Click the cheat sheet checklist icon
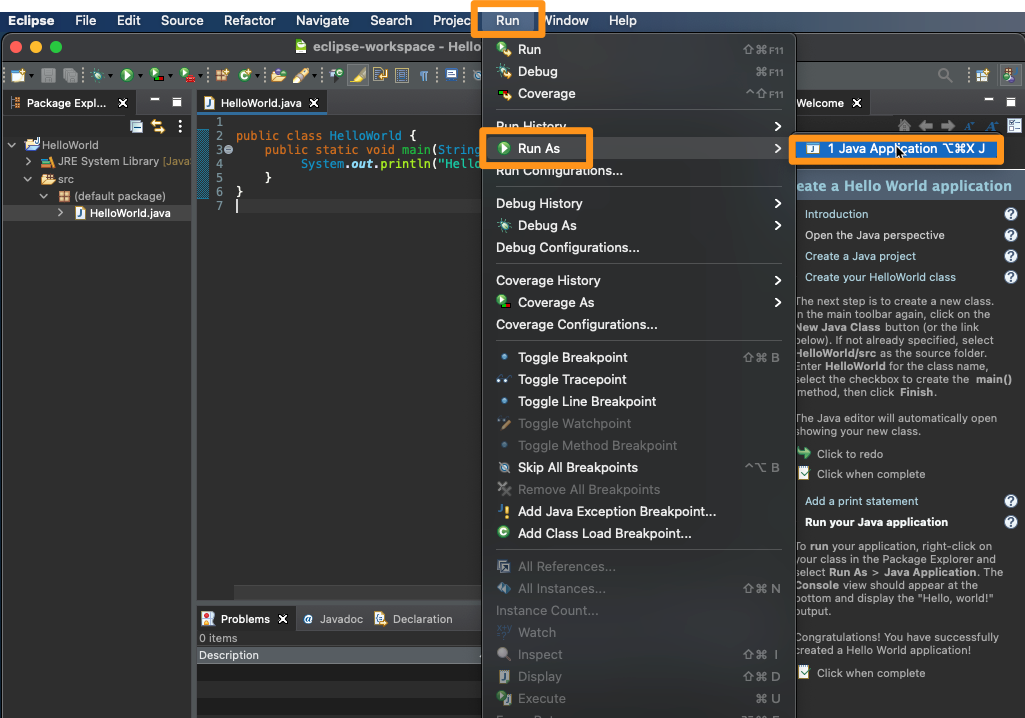The image size is (1025, 718). tap(1014, 126)
